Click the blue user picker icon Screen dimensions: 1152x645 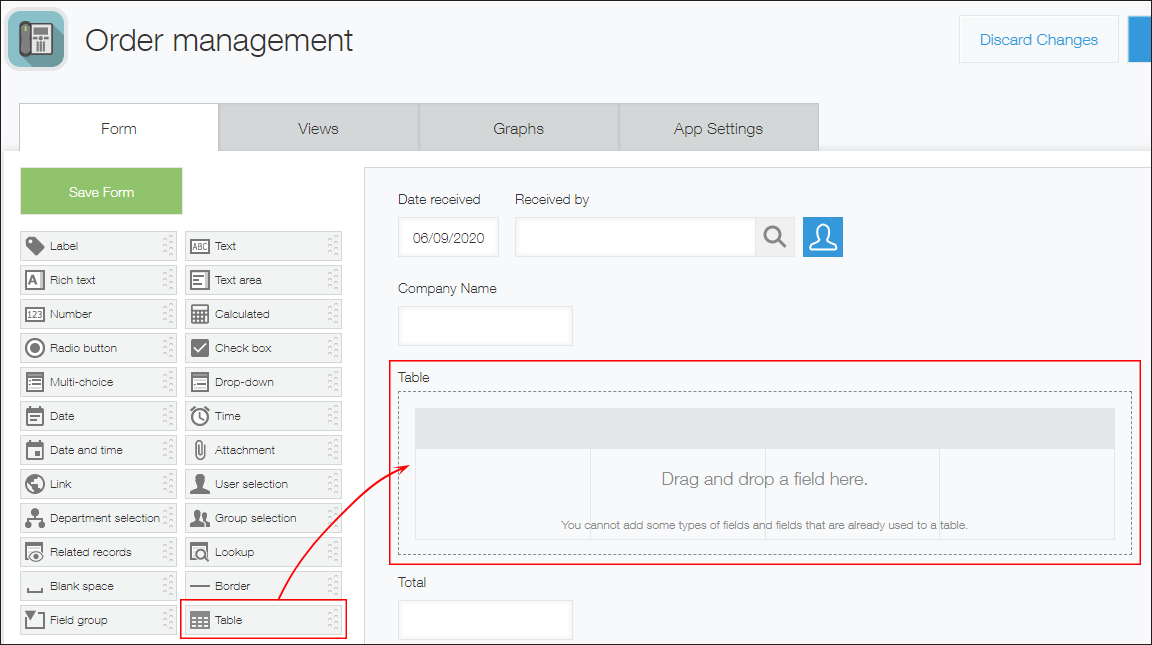coord(822,237)
